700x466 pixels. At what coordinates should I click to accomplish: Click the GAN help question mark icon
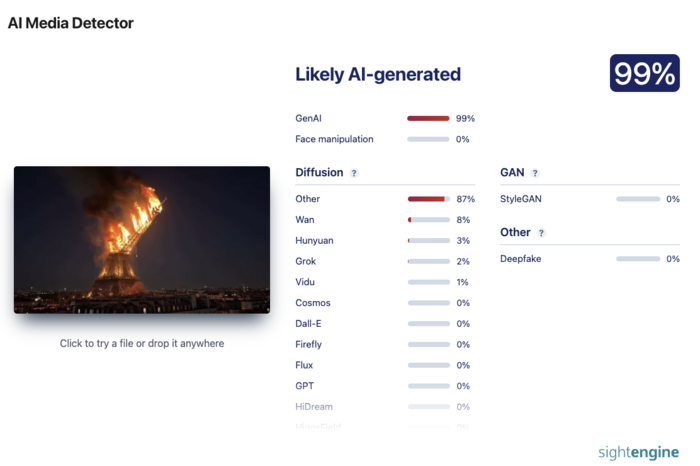pos(535,173)
